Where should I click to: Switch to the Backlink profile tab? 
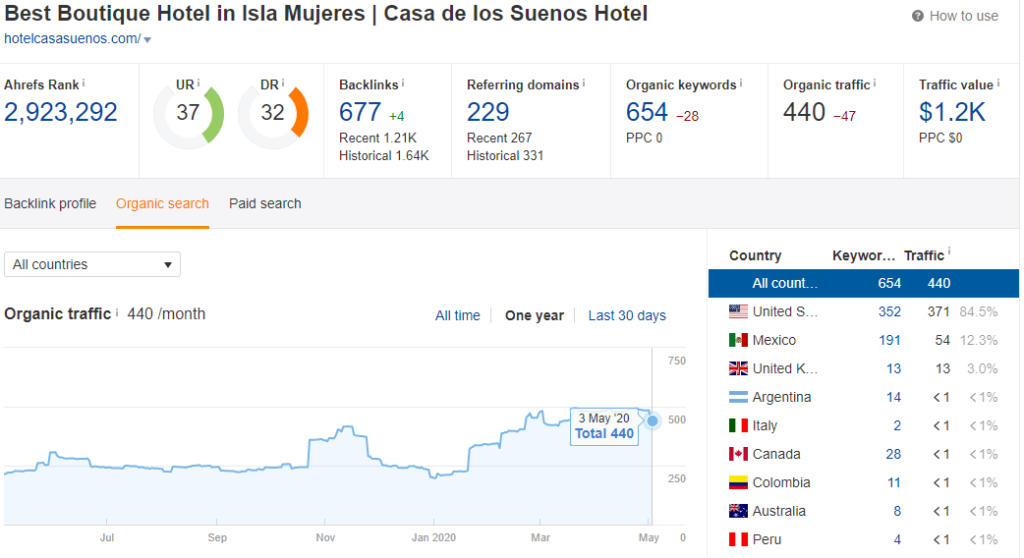pyautogui.click(x=50, y=203)
